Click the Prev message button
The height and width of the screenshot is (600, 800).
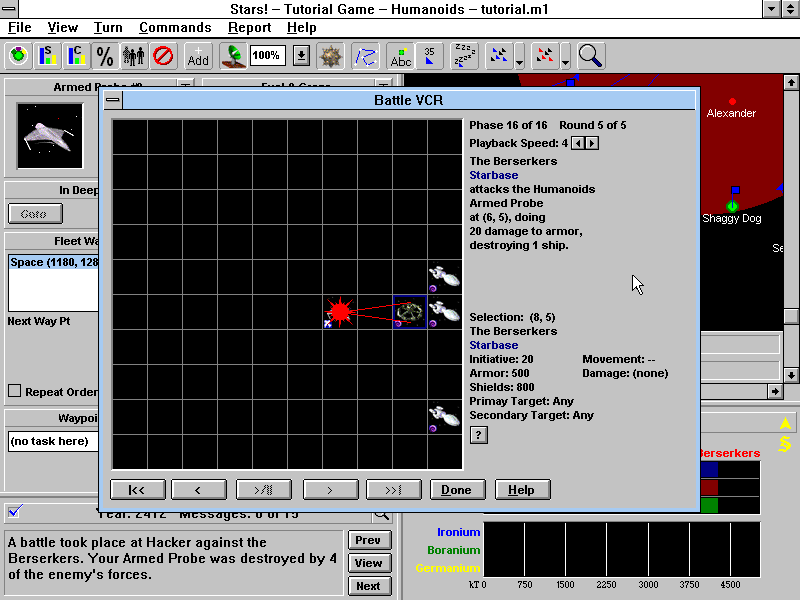(x=369, y=540)
